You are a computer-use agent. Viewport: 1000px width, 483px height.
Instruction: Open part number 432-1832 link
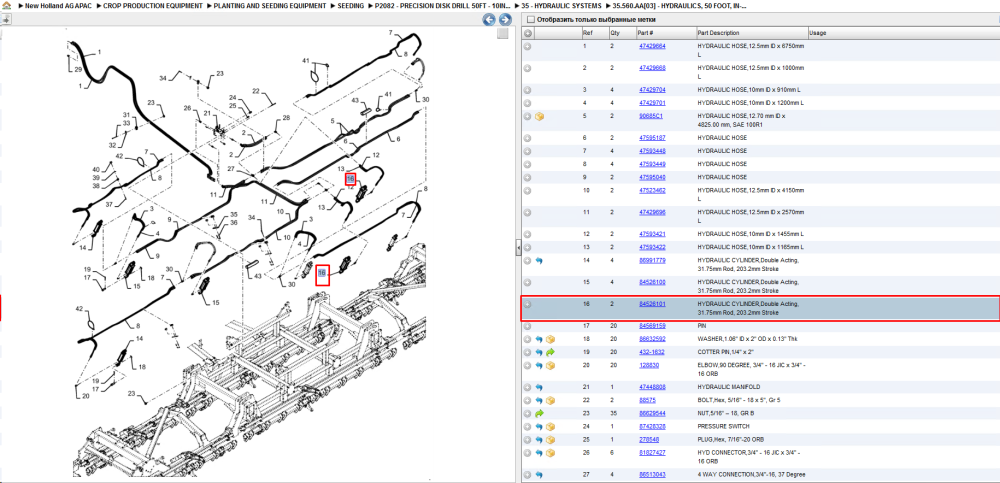coord(650,352)
